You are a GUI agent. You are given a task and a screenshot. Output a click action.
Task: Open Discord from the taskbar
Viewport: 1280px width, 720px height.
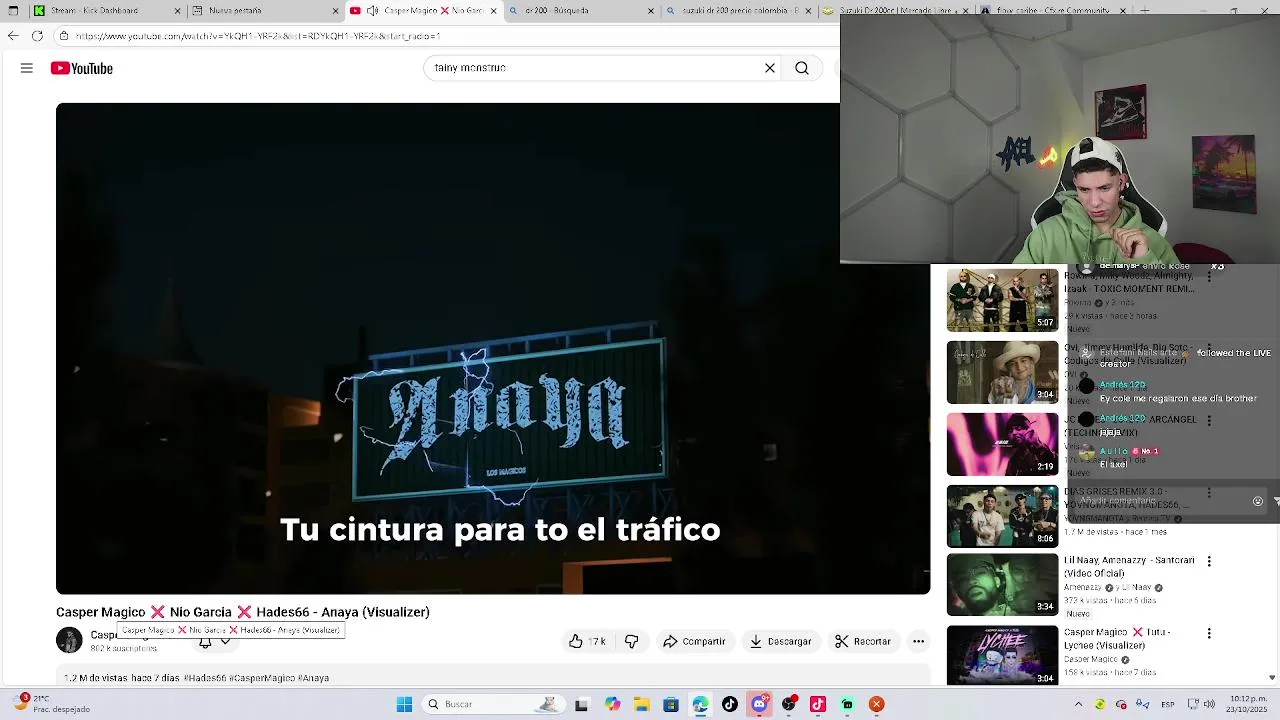(x=759, y=704)
